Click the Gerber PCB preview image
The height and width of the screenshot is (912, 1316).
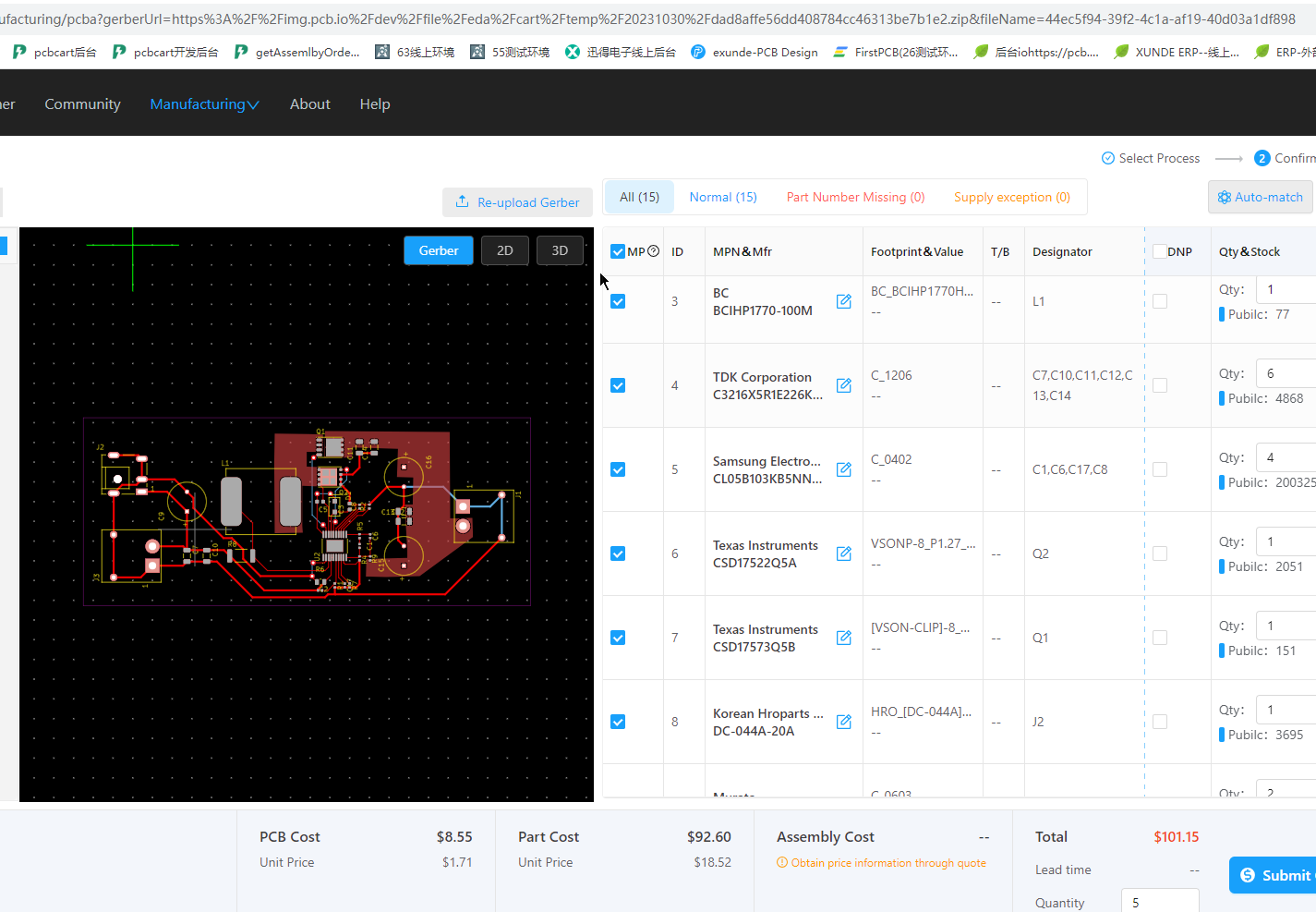pyautogui.click(x=307, y=514)
